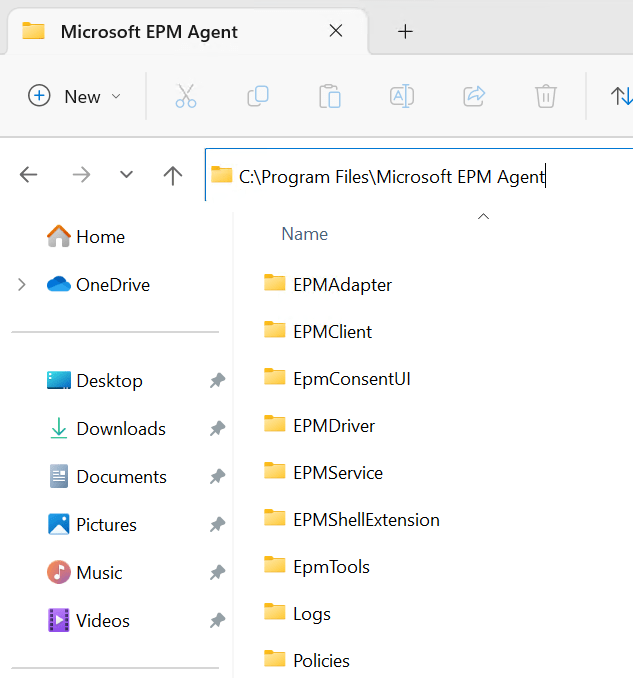Click the Name column header

(x=305, y=234)
